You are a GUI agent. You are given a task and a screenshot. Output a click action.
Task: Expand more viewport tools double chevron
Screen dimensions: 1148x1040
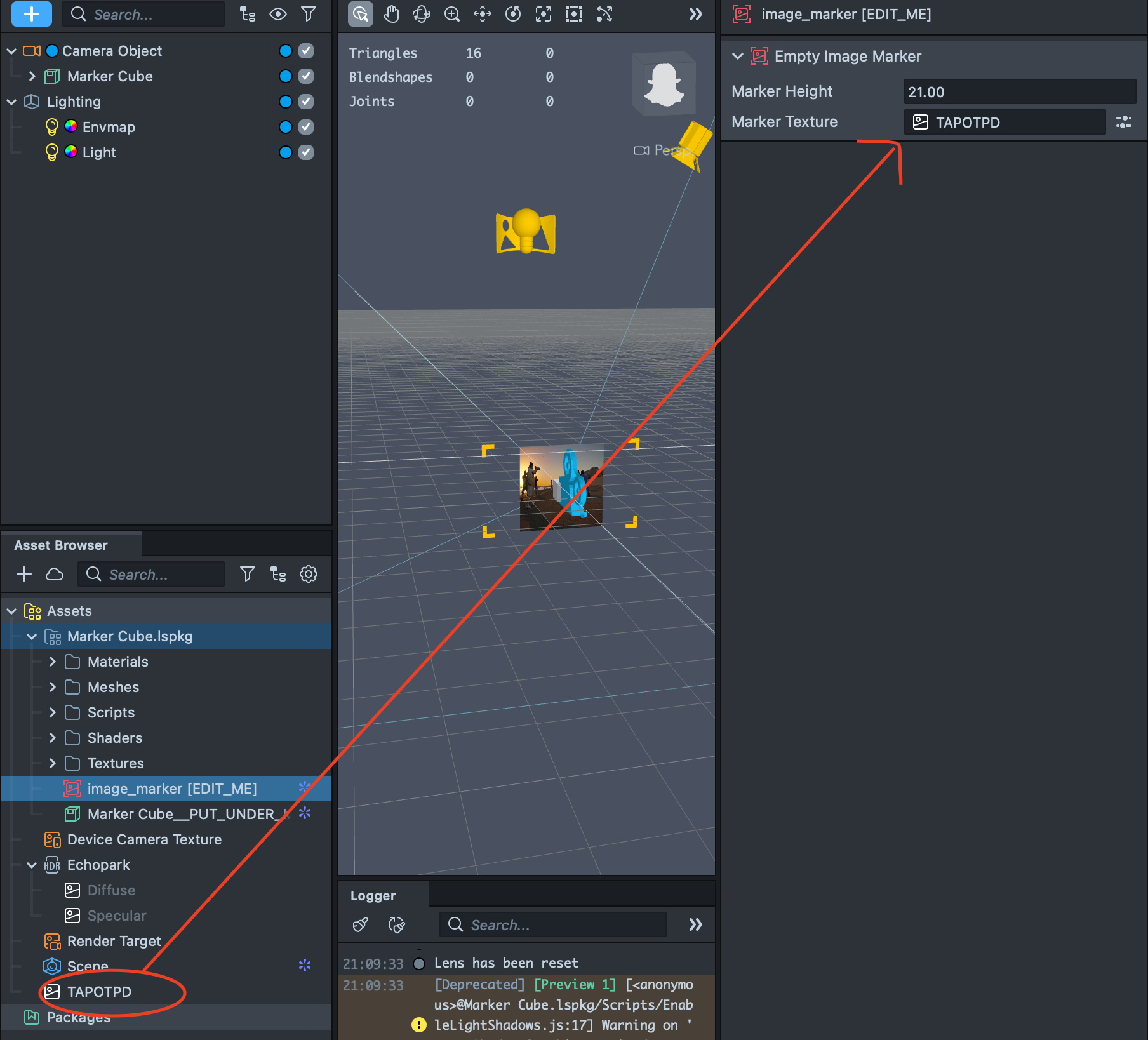tap(696, 14)
